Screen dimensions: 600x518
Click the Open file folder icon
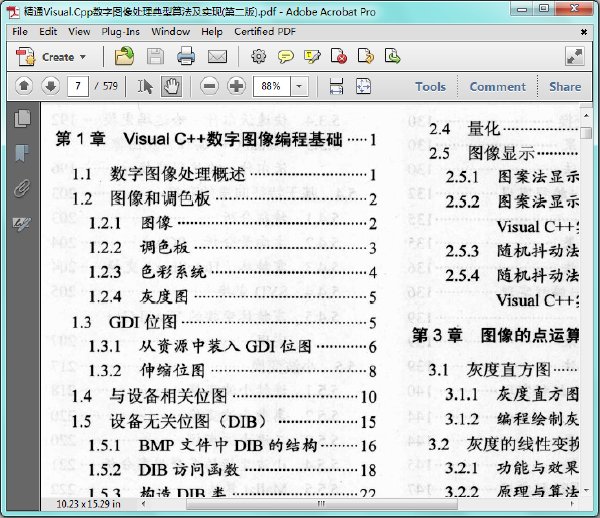click(x=124, y=56)
